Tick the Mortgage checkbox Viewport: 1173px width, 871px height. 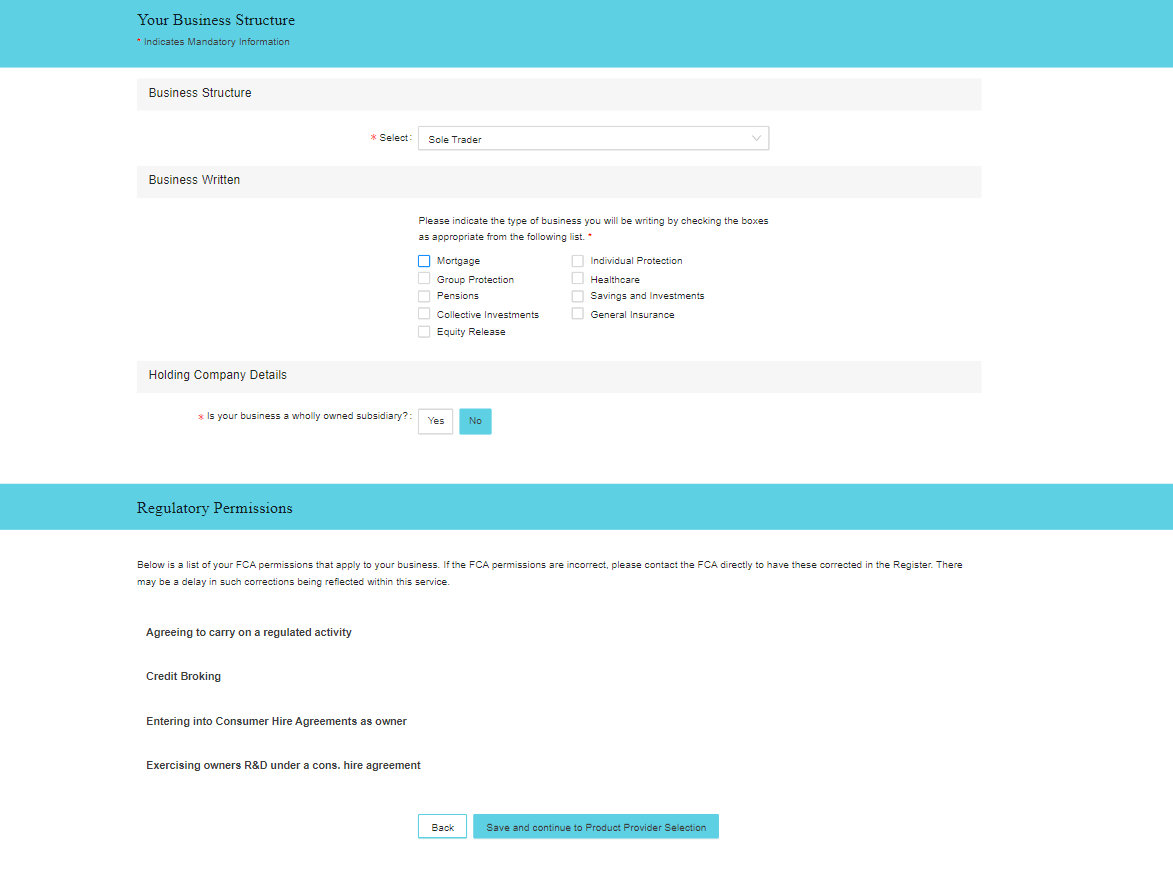(424, 261)
